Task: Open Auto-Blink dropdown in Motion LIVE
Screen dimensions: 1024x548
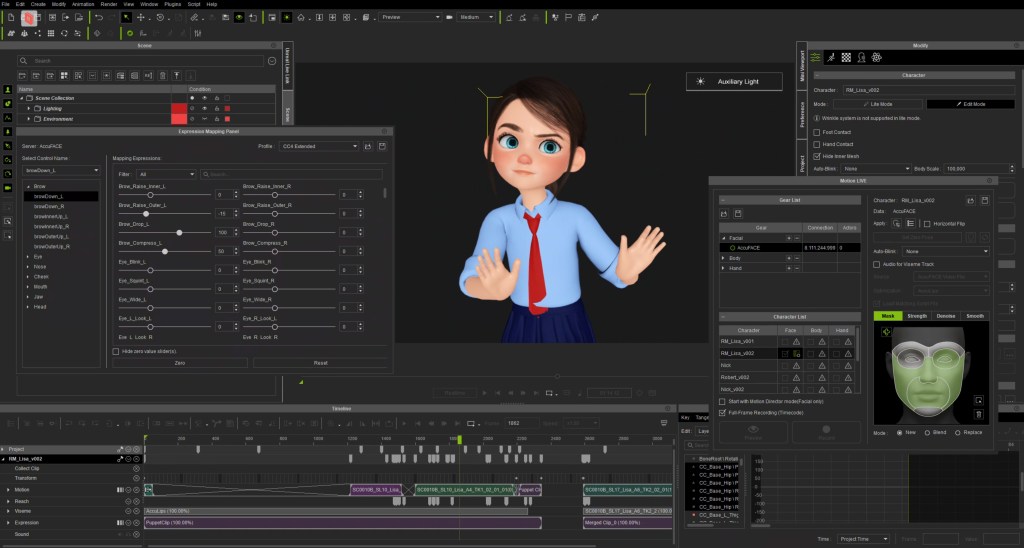Action: 946,251
